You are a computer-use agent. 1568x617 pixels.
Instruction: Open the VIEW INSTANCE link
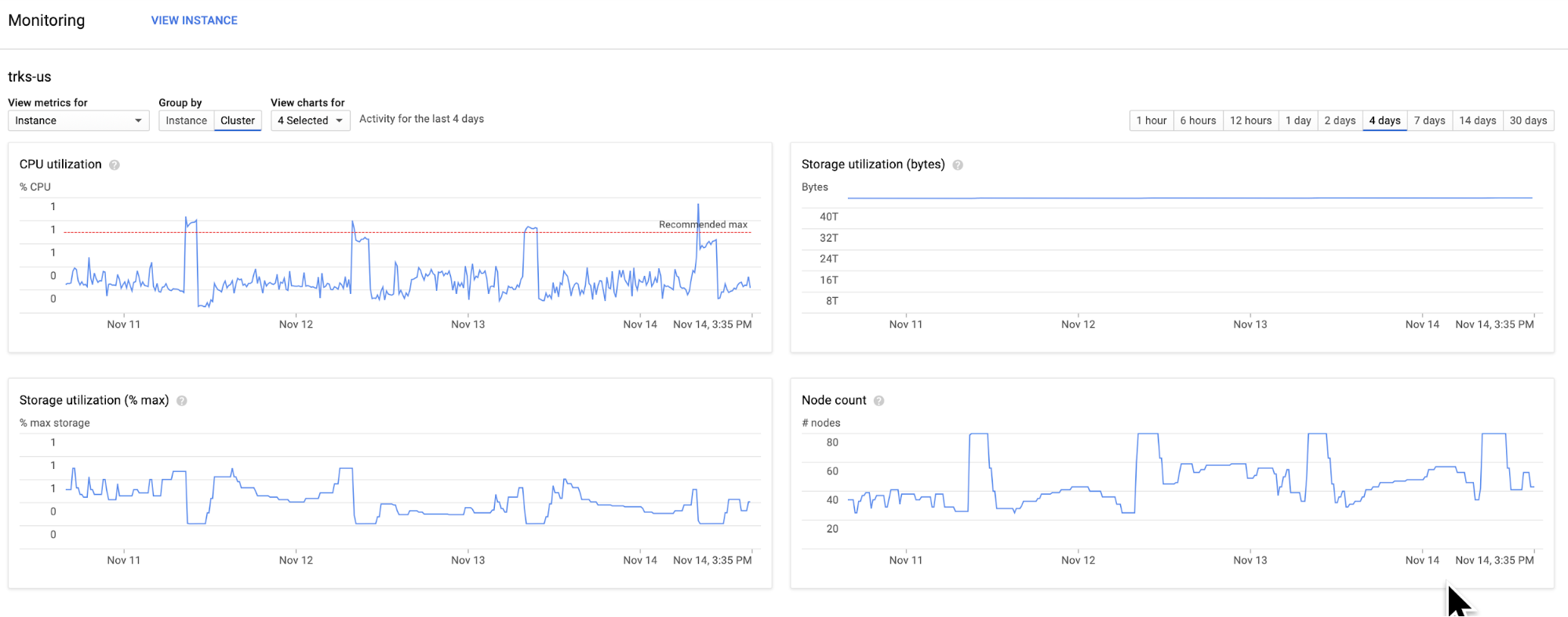(x=195, y=20)
